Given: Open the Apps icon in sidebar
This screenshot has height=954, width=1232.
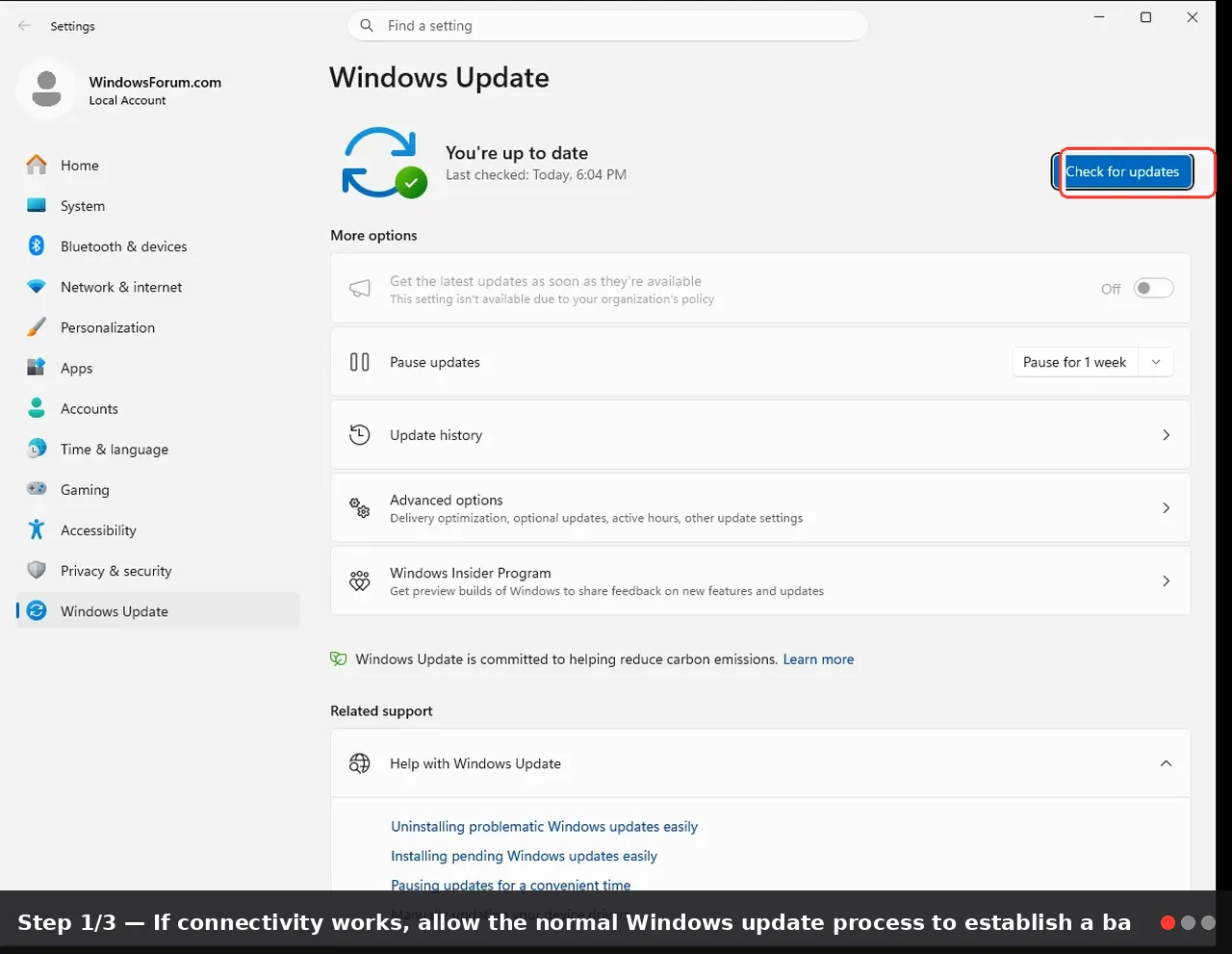Looking at the screenshot, I should click(37, 368).
